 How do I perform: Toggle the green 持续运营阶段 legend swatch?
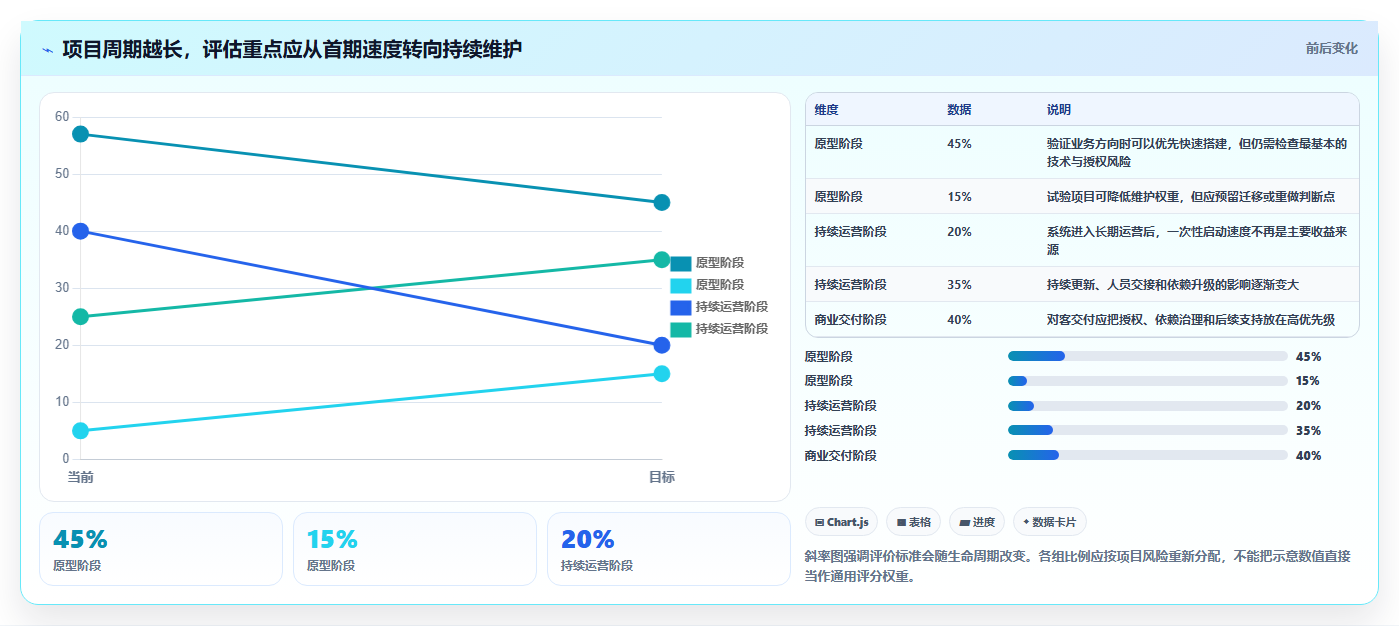click(x=681, y=329)
